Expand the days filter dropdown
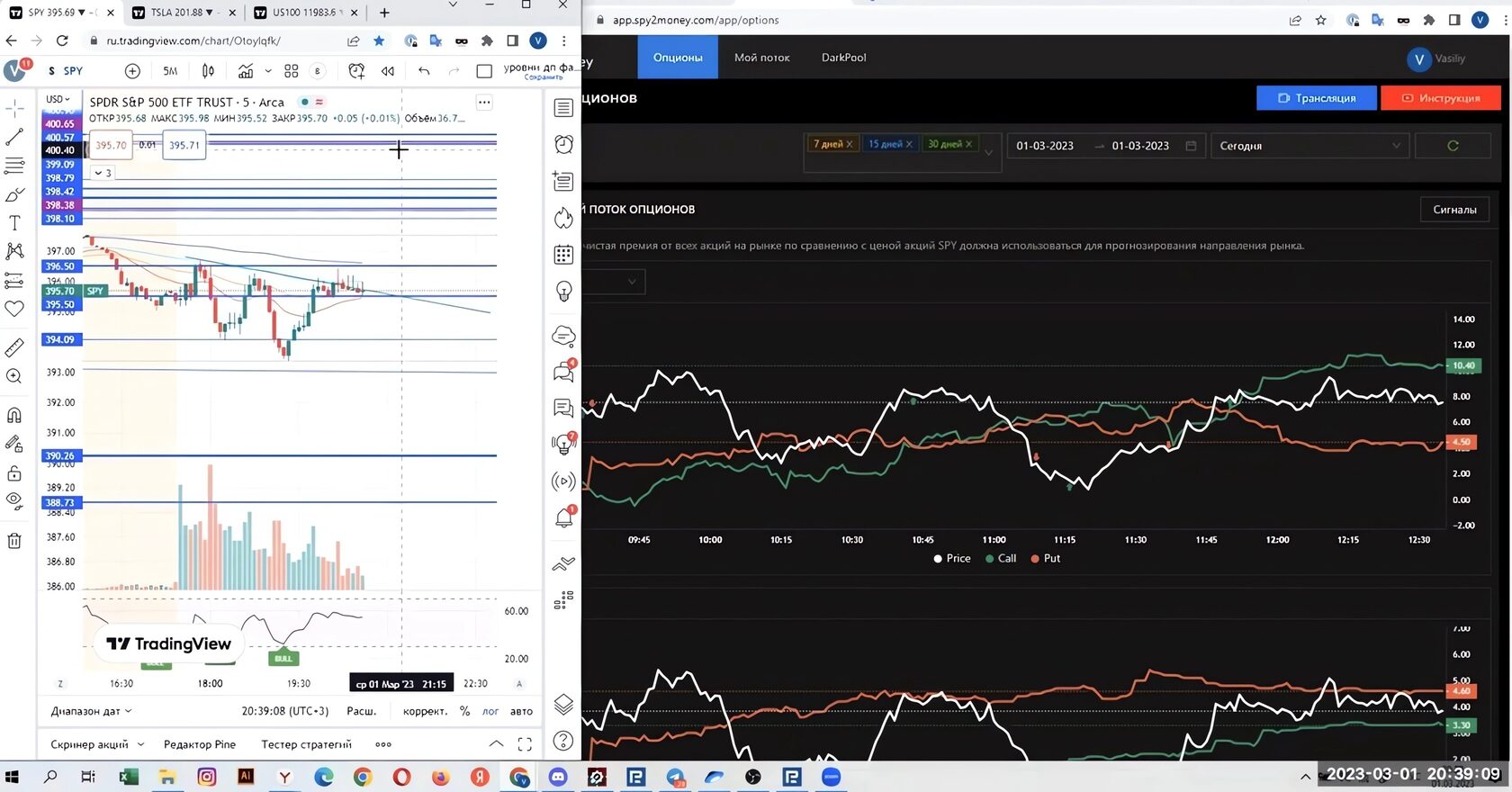 click(x=988, y=152)
